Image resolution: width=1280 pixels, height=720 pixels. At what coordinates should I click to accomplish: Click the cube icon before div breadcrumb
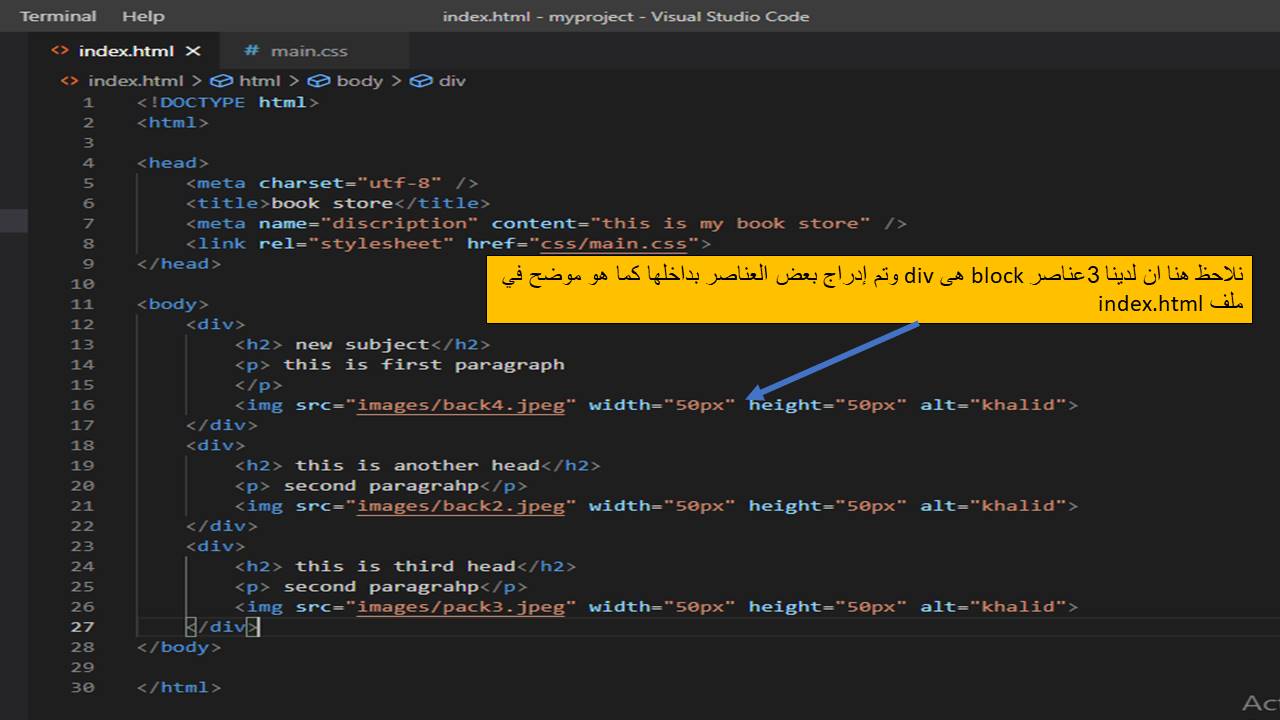421,81
